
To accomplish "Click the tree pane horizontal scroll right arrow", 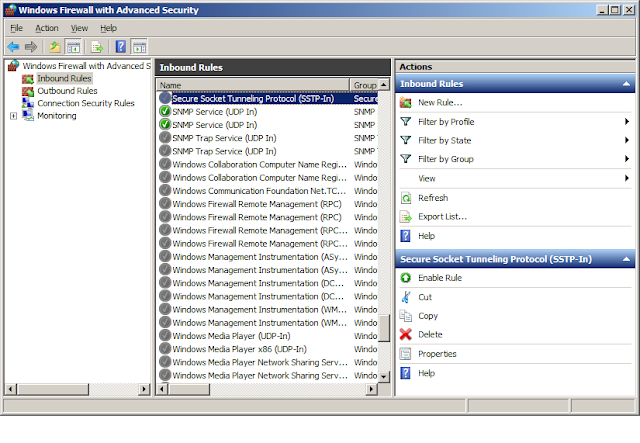I will (x=144, y=389).
